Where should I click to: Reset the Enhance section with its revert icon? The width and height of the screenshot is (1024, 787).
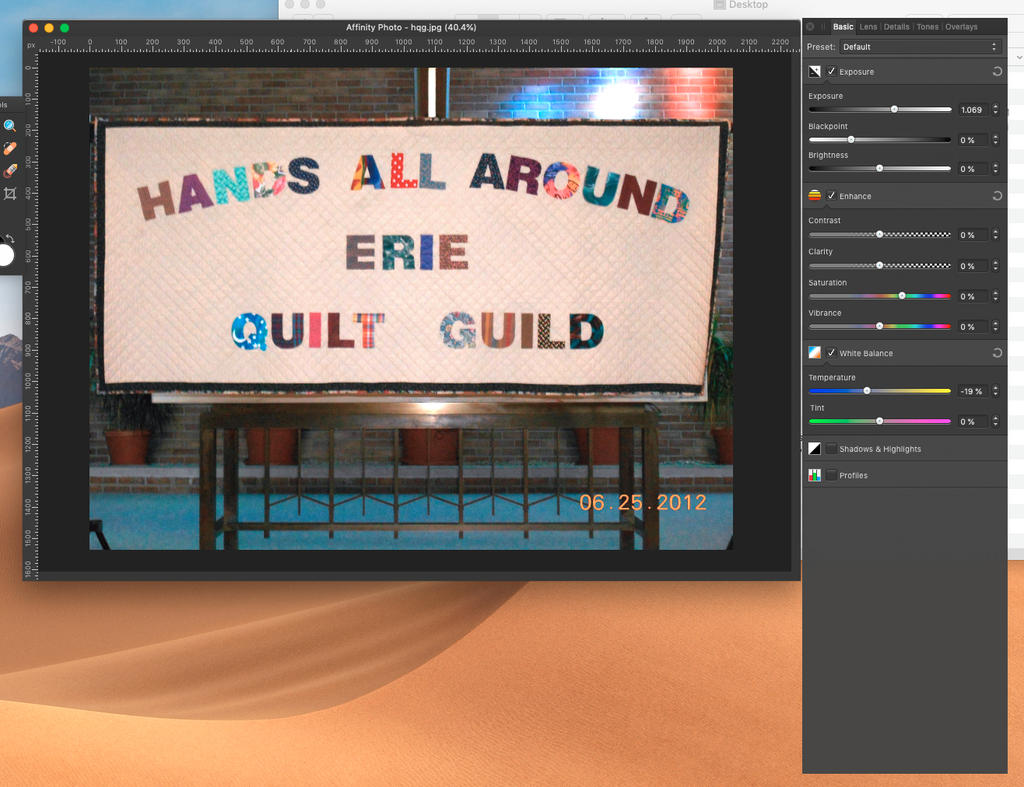tap(997, 196)
